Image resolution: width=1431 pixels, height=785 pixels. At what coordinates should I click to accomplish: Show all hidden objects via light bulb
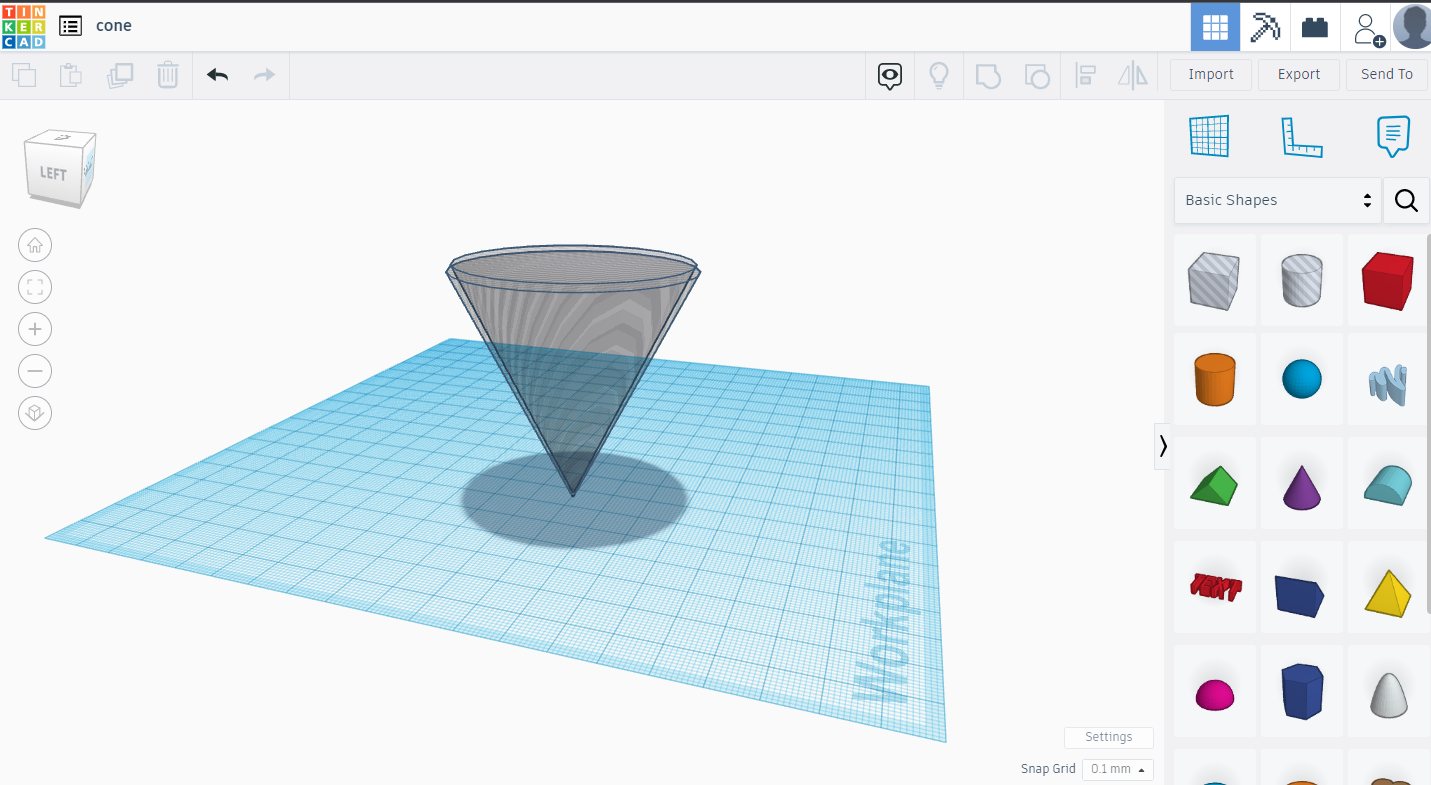pos(939,75)
